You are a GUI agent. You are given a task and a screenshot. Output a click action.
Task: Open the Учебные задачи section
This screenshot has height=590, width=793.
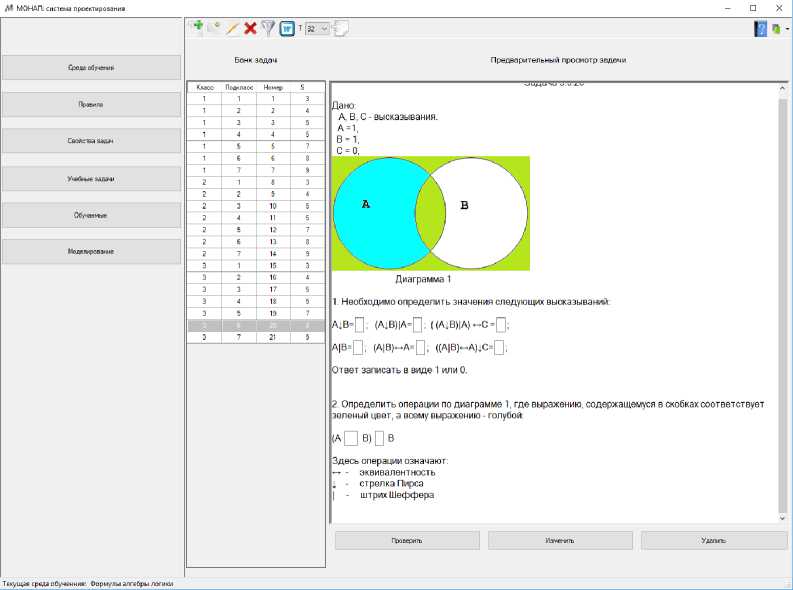[91, 179]
